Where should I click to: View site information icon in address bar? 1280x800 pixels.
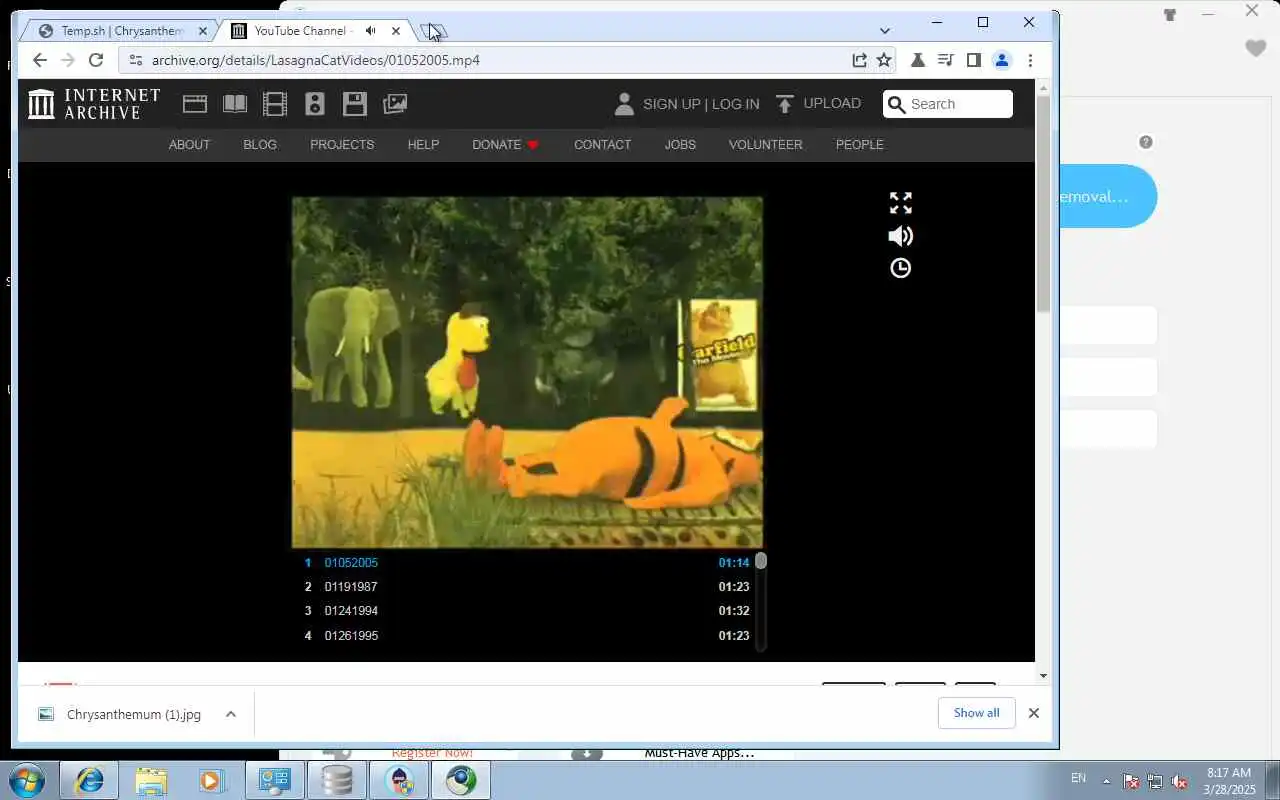[136, 60]
